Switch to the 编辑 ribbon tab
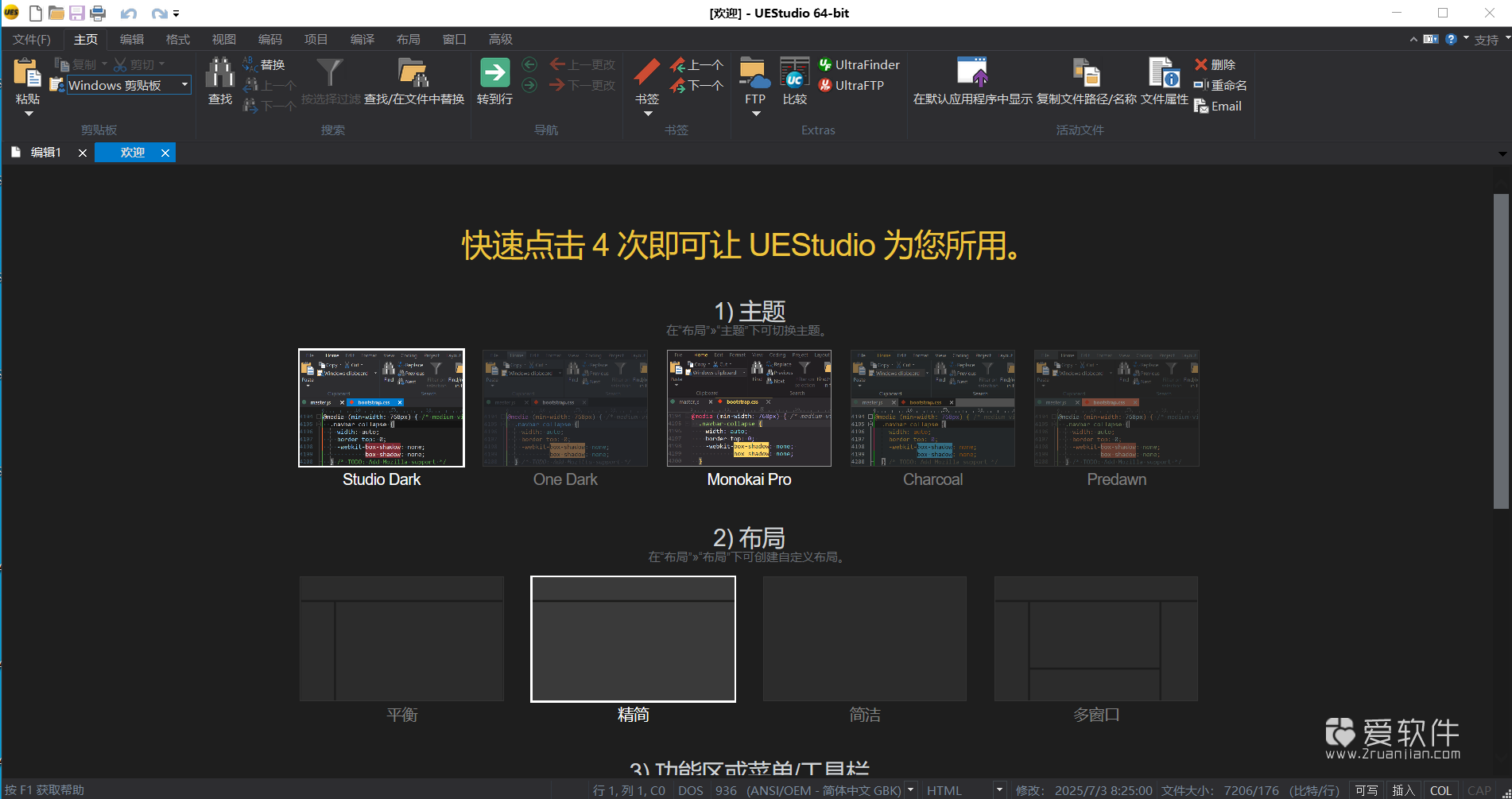 (132, 39)
